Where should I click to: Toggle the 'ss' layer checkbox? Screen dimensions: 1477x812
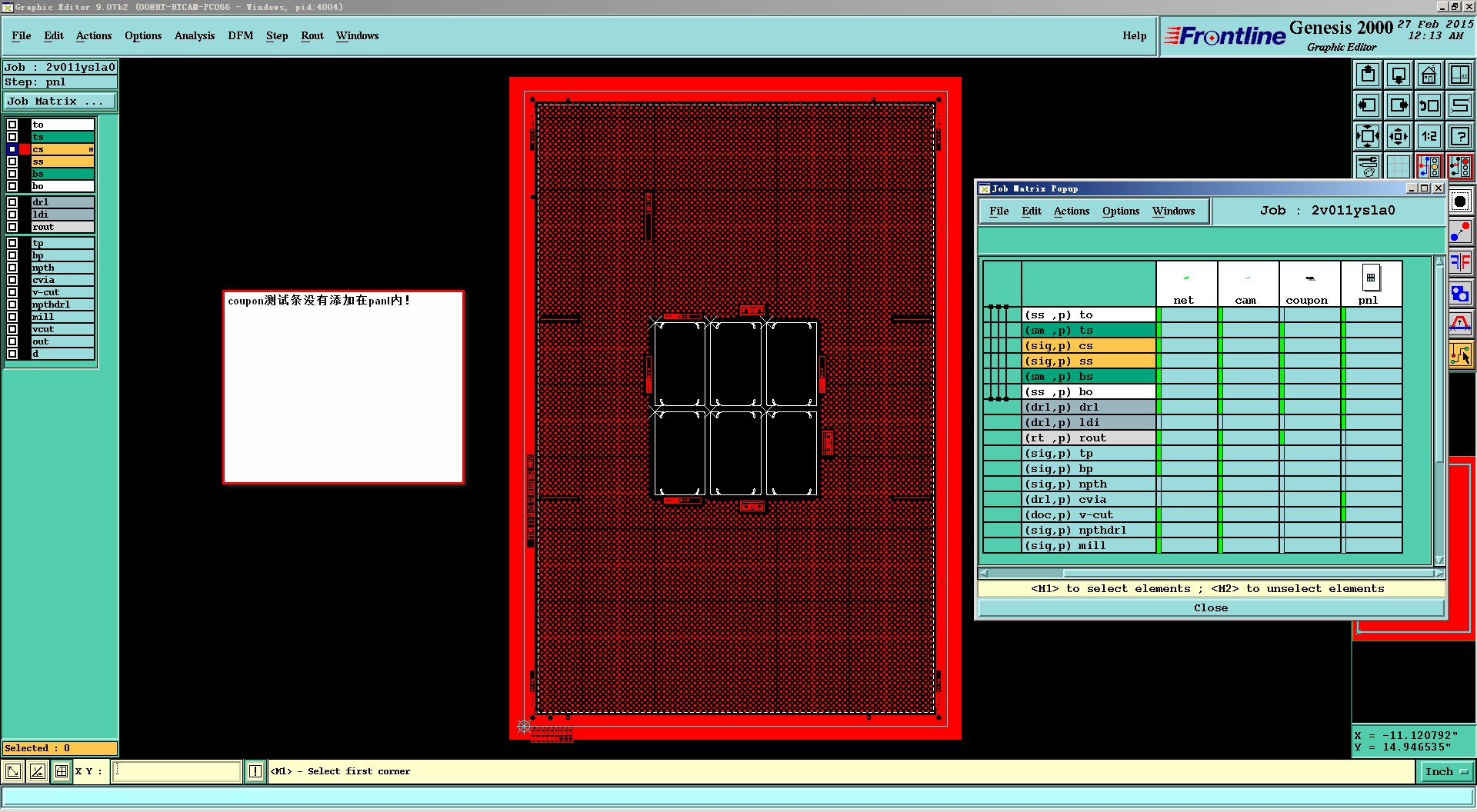(x=12, y=161)
